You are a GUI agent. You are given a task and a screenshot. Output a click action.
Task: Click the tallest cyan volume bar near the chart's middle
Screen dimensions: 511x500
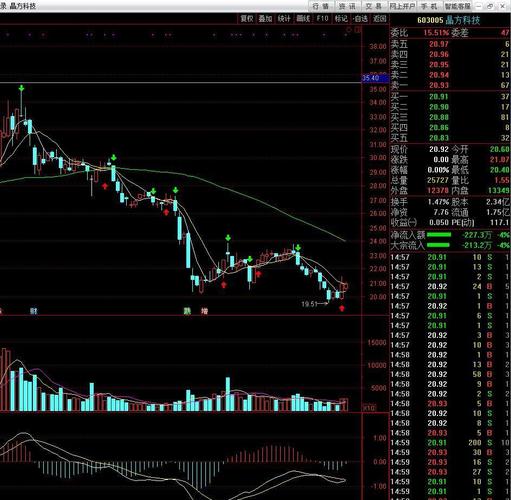coord(228,394)
